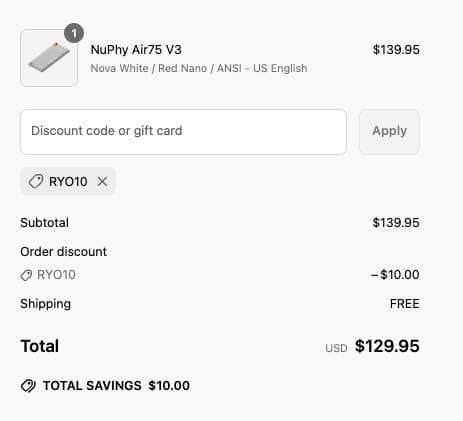Click the RYO10 discount chip label
The height and width of the screenshot is (421, 463).
[68, 182]
